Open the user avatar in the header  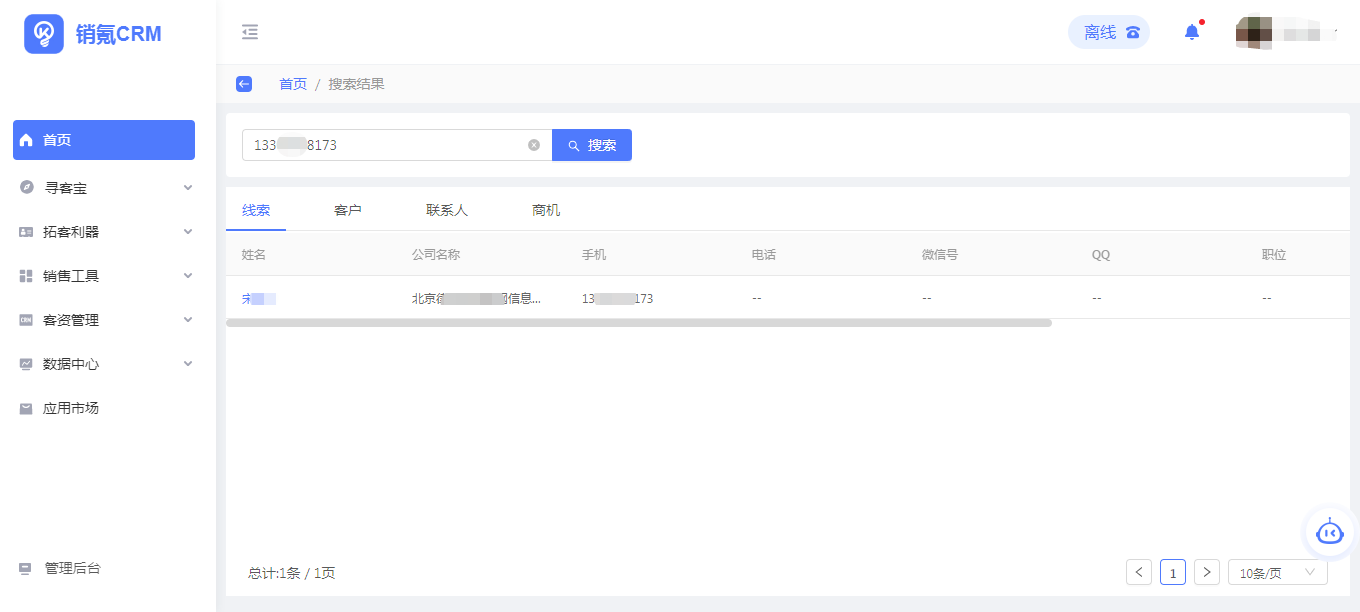point(1254,32)
